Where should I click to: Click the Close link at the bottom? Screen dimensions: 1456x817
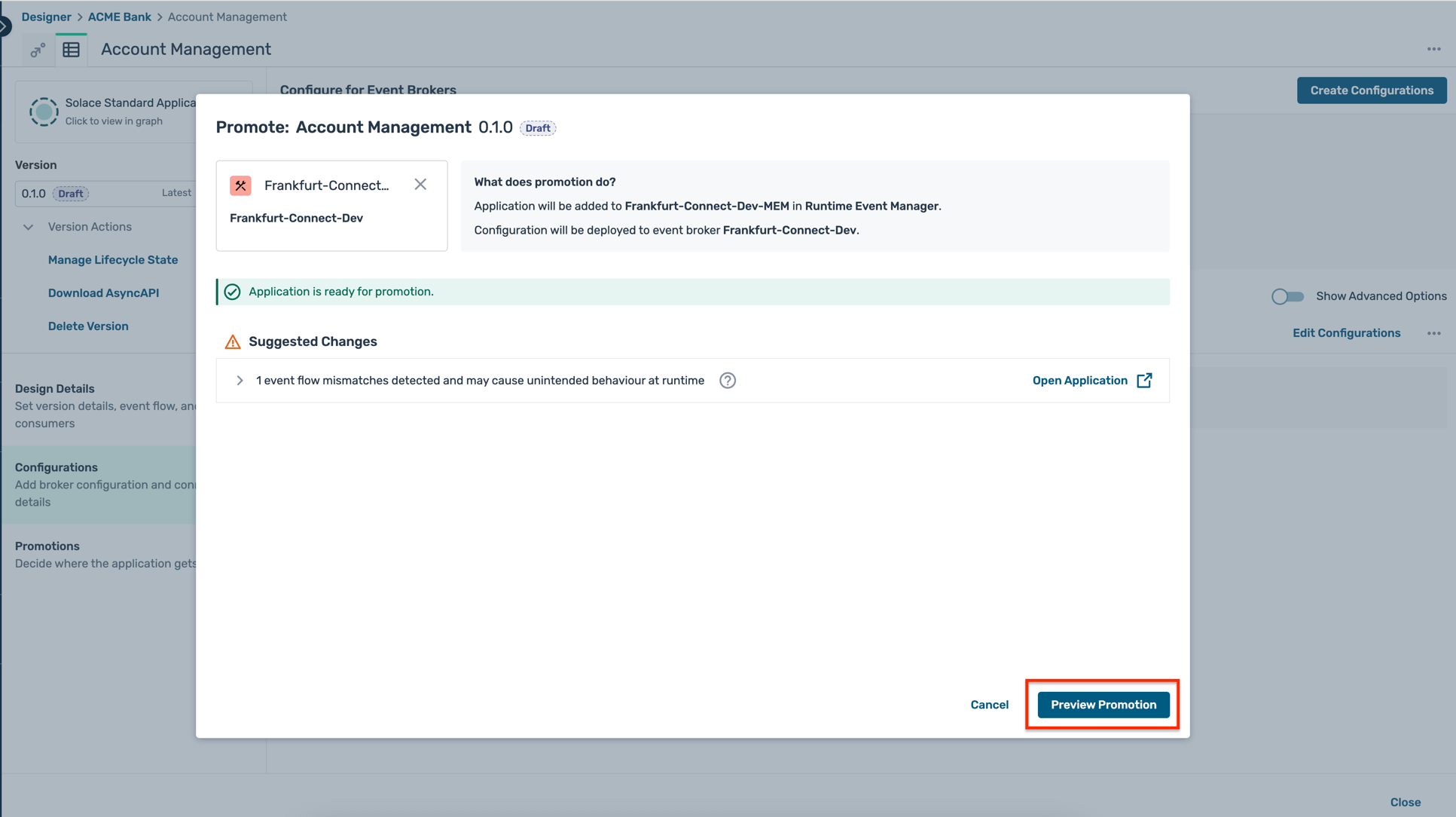(1406, 802)
